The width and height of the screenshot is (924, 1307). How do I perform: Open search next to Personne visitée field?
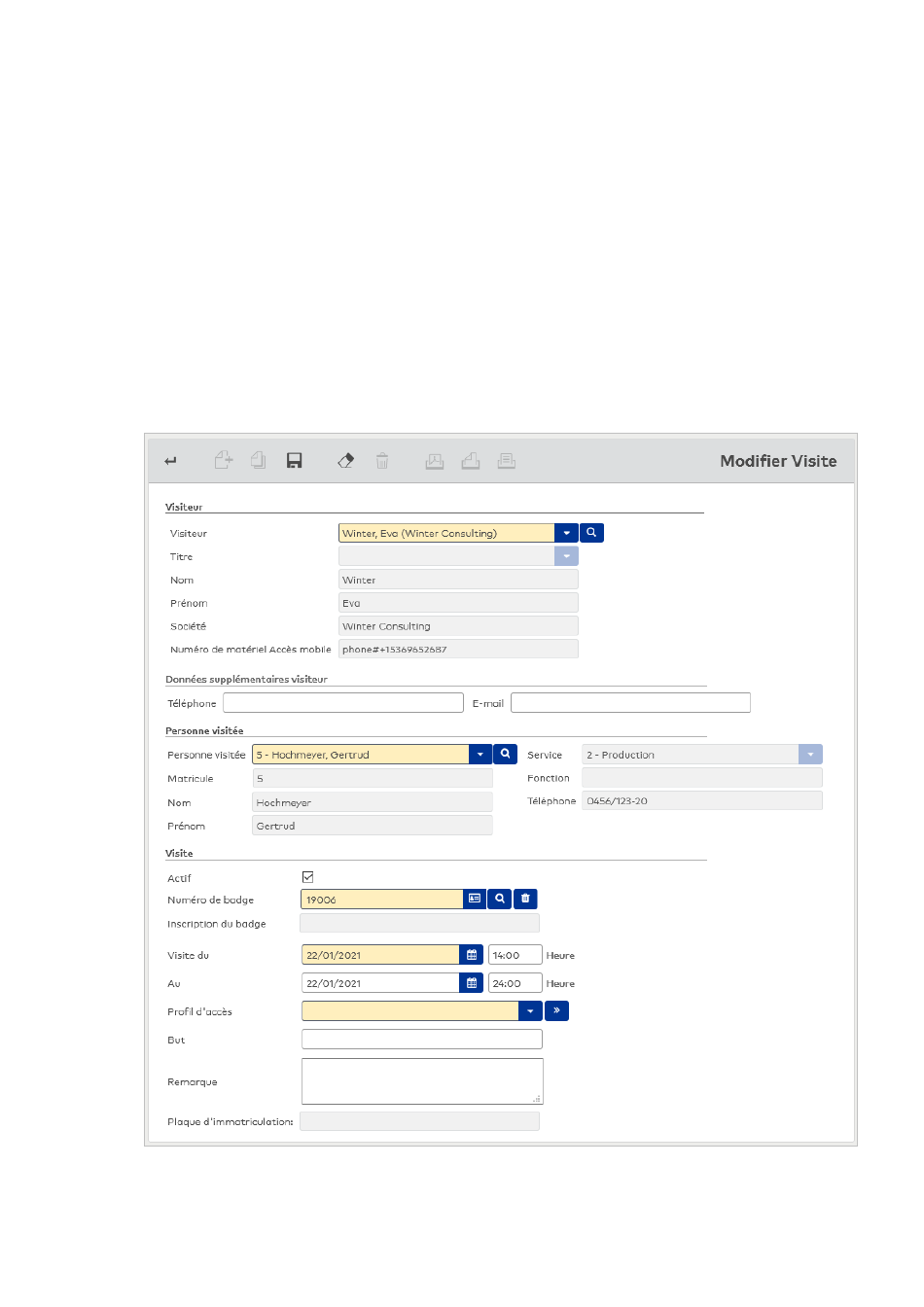pos(505,755)
